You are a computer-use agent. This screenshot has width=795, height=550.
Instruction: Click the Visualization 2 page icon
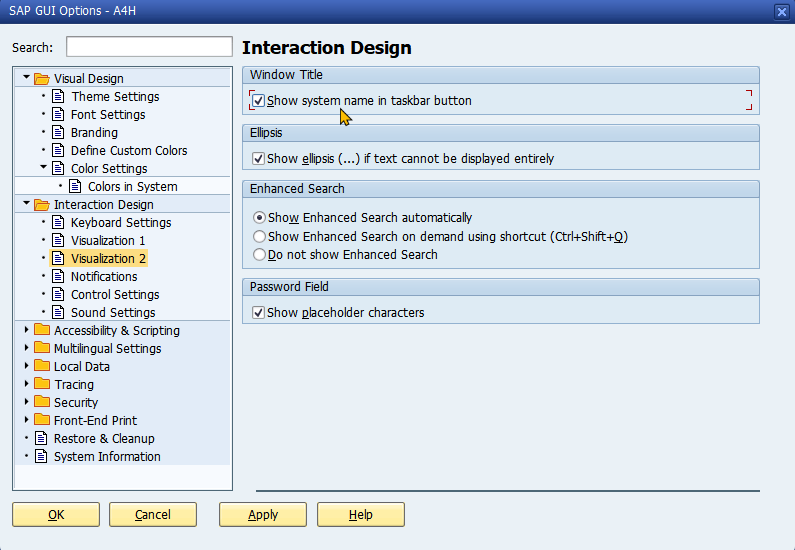[58, 259]
